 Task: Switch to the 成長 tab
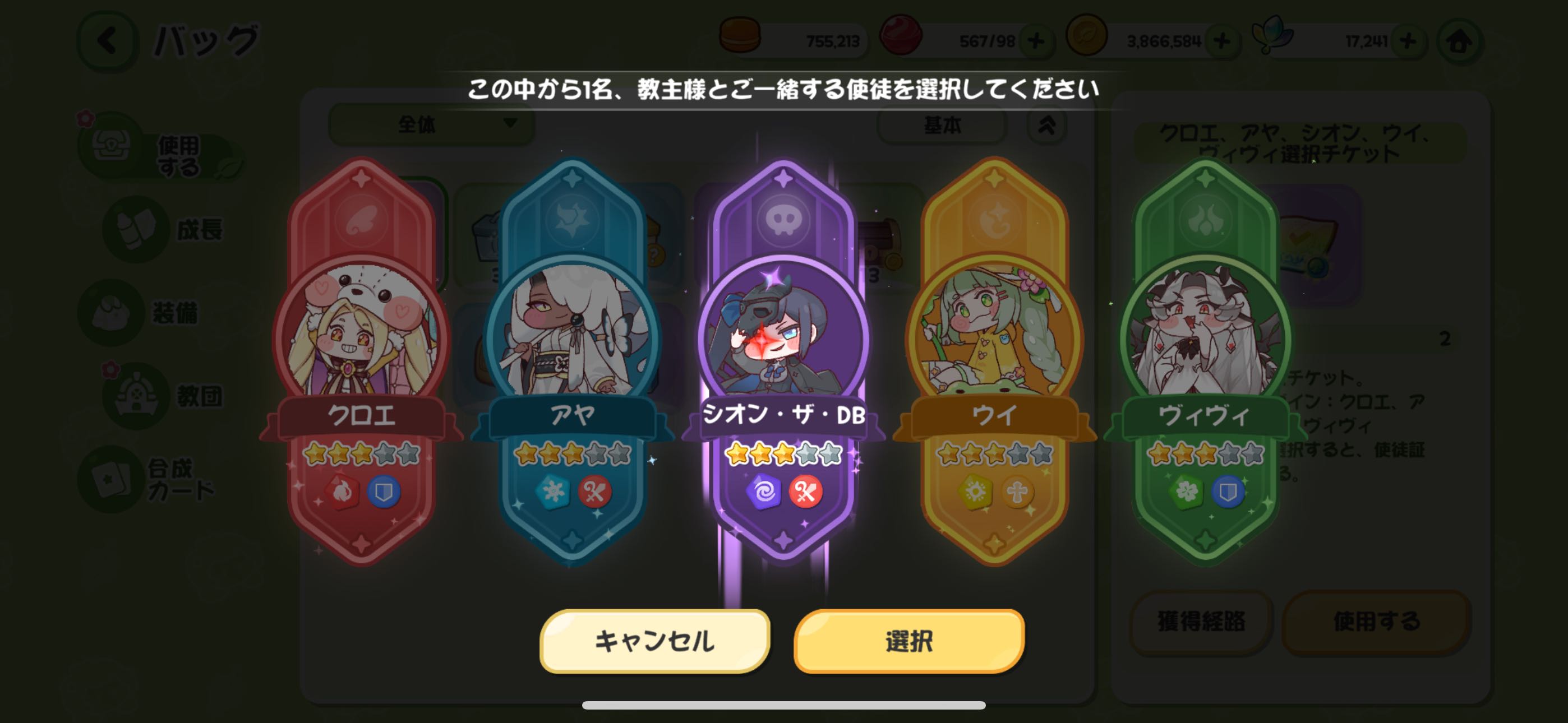(164, 229)
